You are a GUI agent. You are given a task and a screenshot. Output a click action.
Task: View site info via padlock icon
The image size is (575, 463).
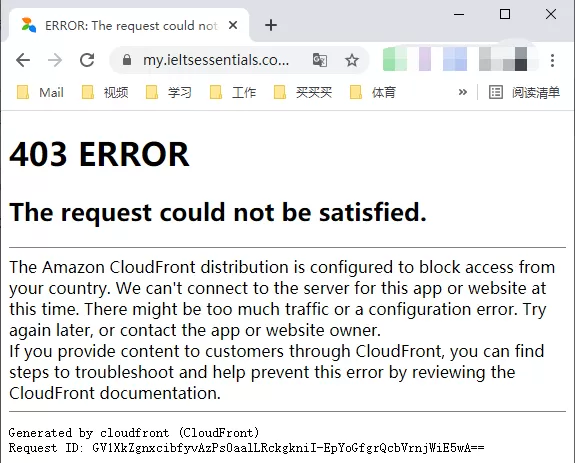pyautogui.click(x=127, y=60)
